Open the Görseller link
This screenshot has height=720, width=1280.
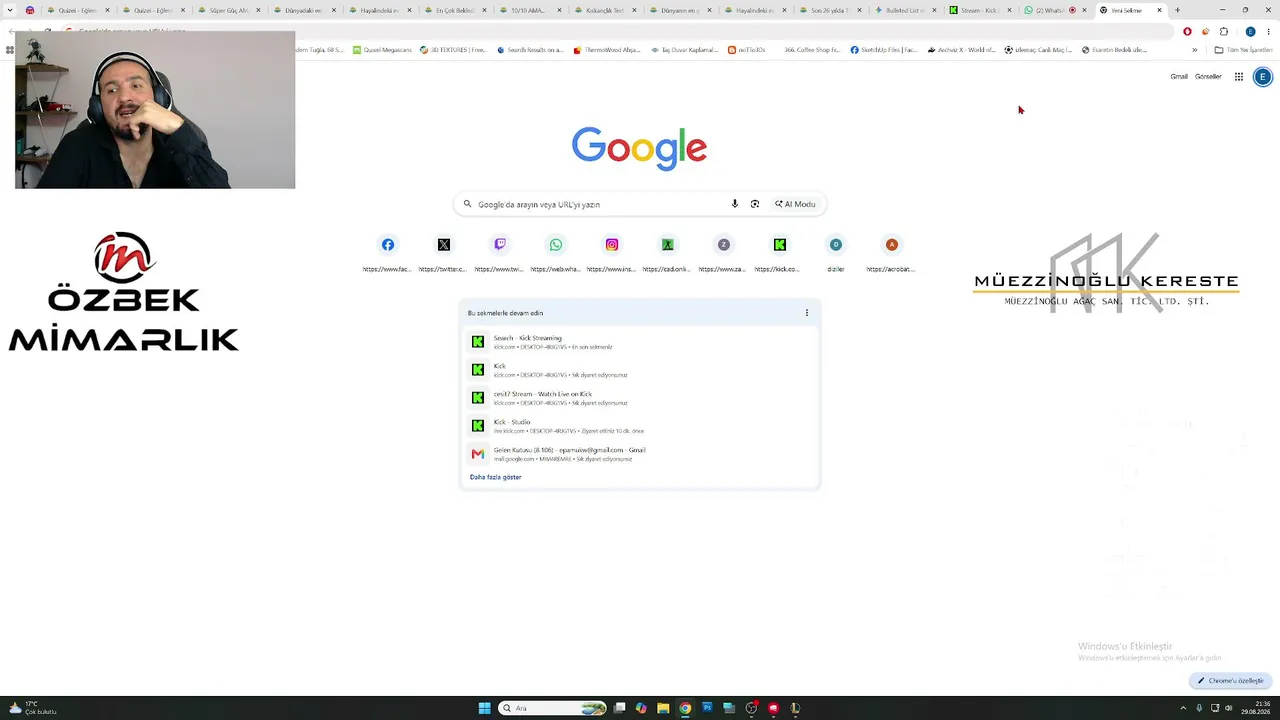pyautogui.click(x=1208, y=77)
